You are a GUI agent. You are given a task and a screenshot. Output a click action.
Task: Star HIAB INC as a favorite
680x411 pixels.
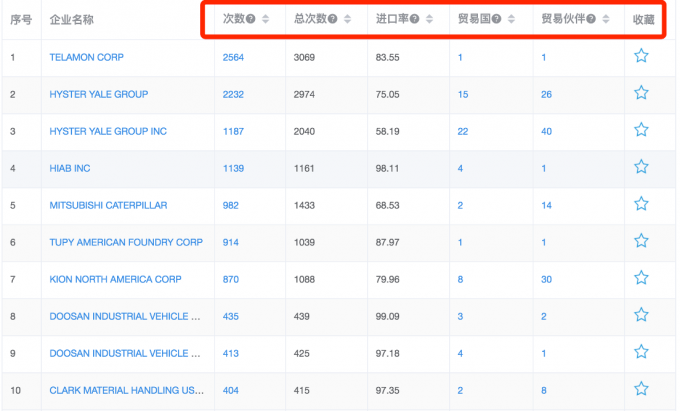click(641, 167)
